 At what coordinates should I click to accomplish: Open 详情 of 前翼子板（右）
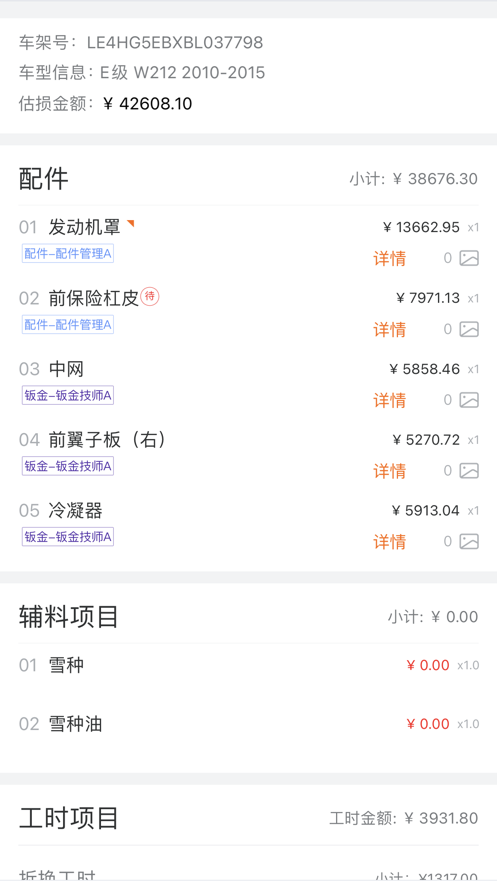click(x=389, y=471)
